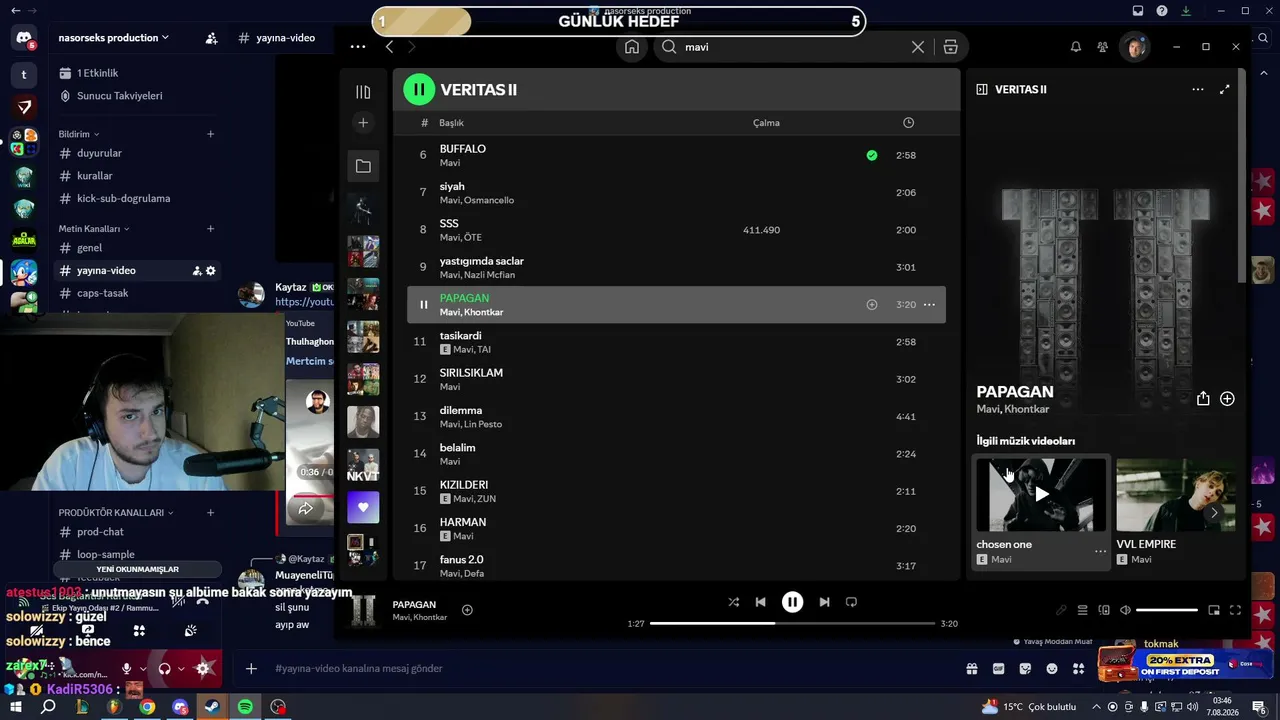The height and width of the screenshot is (720, 1280).
Task: Pause VERITAS II with green button
Action: pos(419,89)
